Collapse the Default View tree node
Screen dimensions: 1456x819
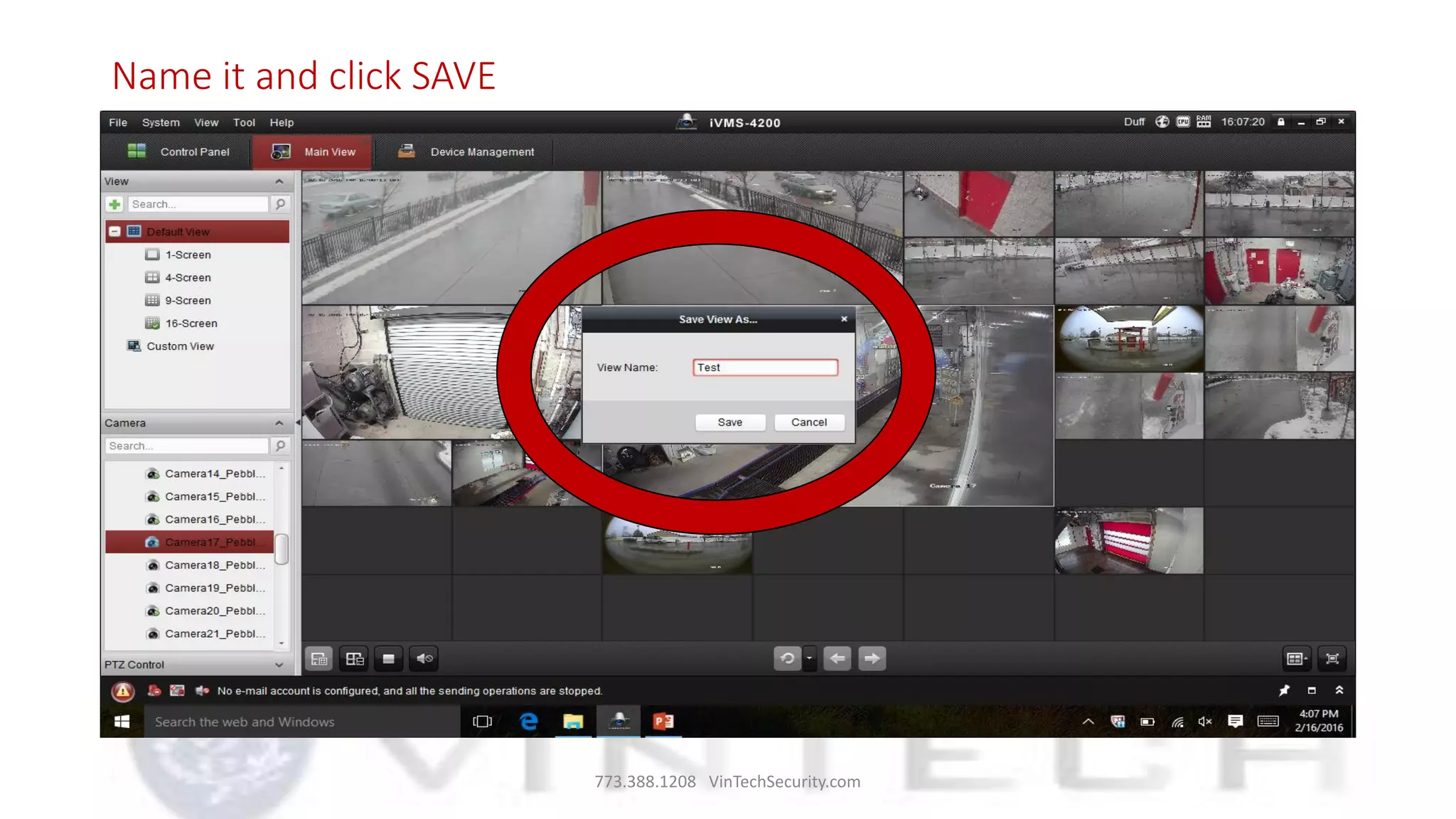[114, 232]
